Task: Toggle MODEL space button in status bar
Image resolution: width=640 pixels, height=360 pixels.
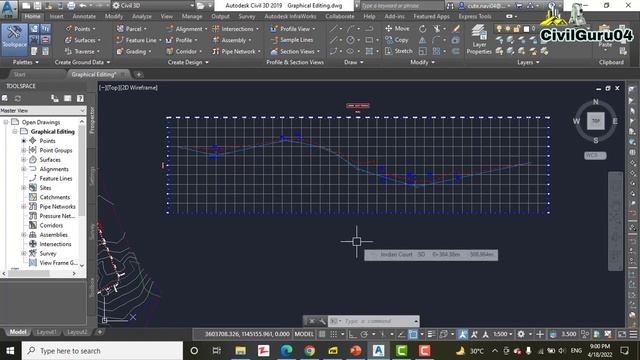Action: [304, 334]
